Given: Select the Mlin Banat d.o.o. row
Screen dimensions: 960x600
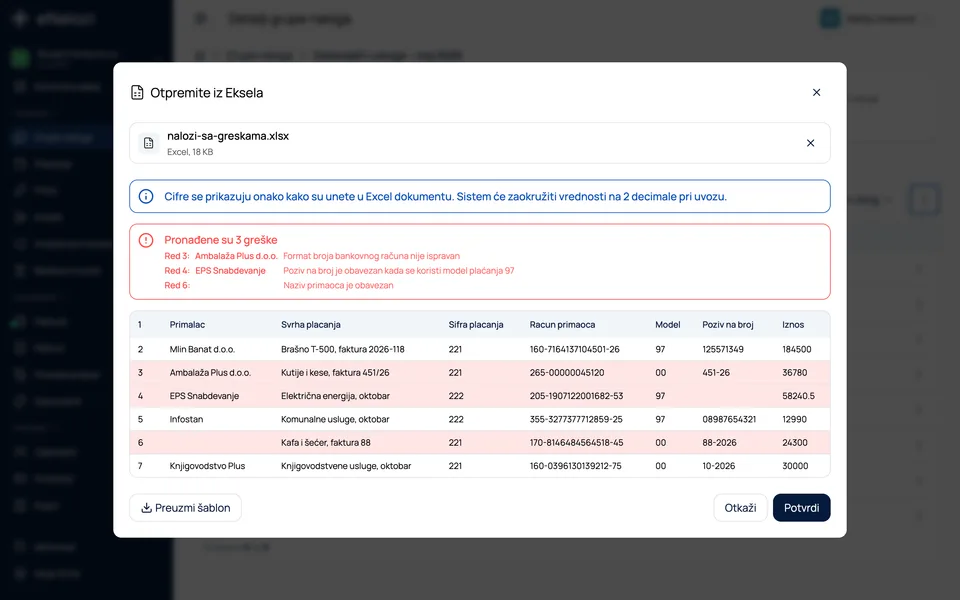Looking at the screenshot, I should (x=479, y=349).
